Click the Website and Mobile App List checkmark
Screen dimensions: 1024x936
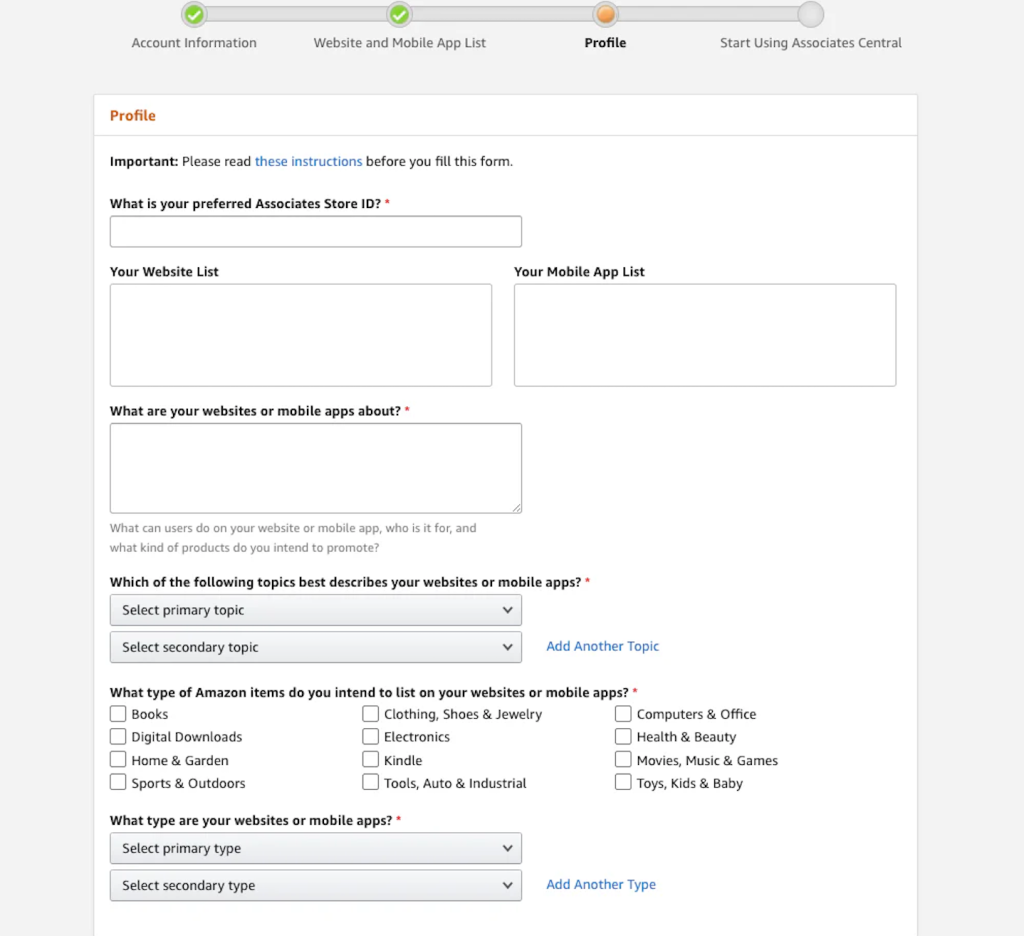(x=399, y=15)
